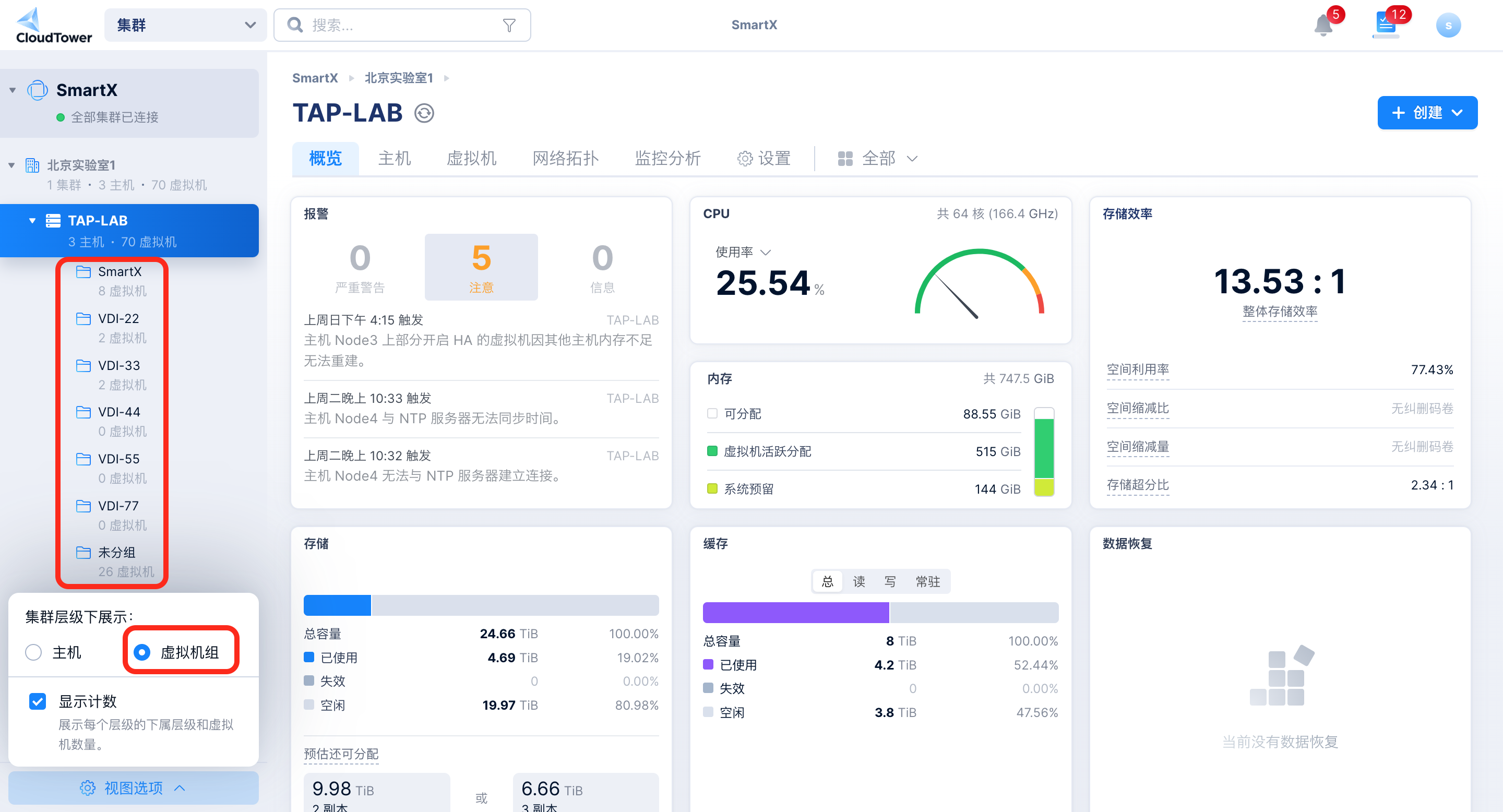
Task: Select the 主机 radio button
Action: tap(33, 652)
